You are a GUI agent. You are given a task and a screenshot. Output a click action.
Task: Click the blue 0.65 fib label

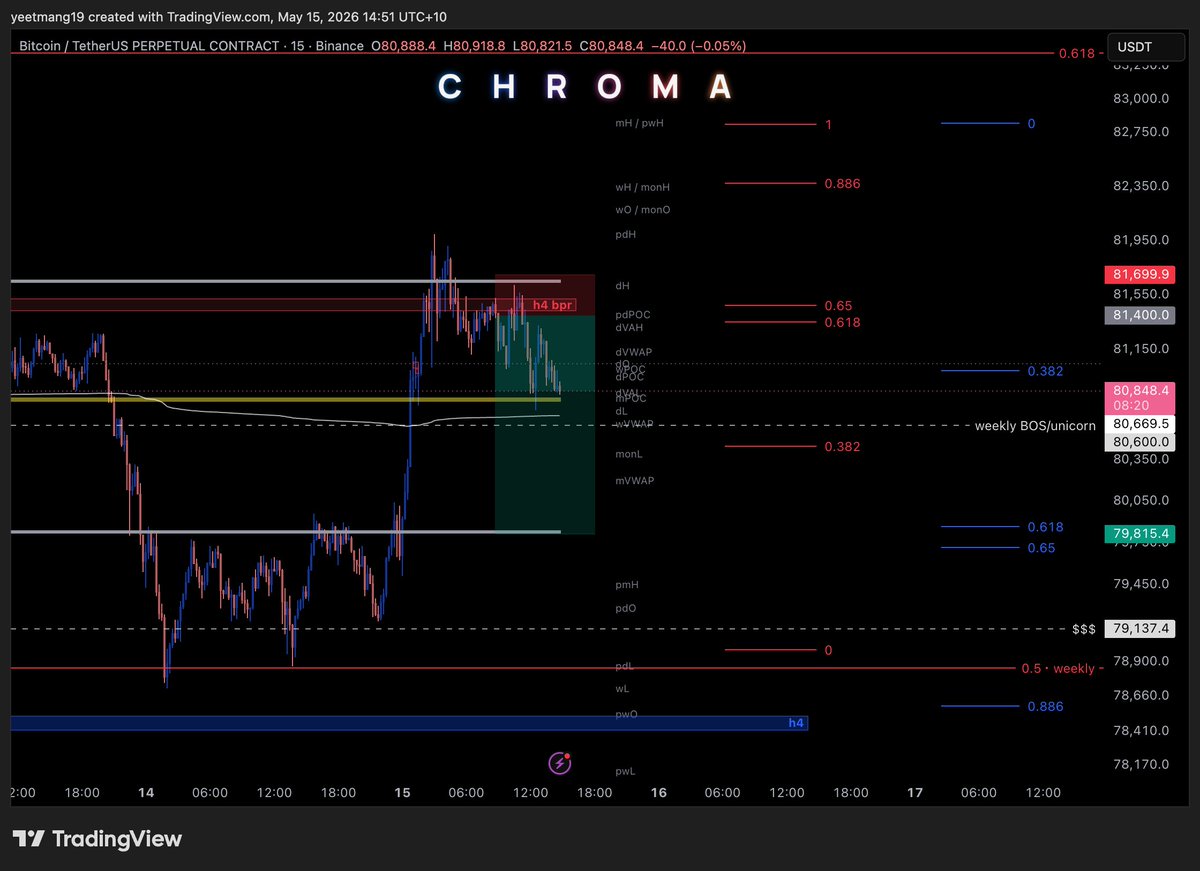coord(1041,548)
